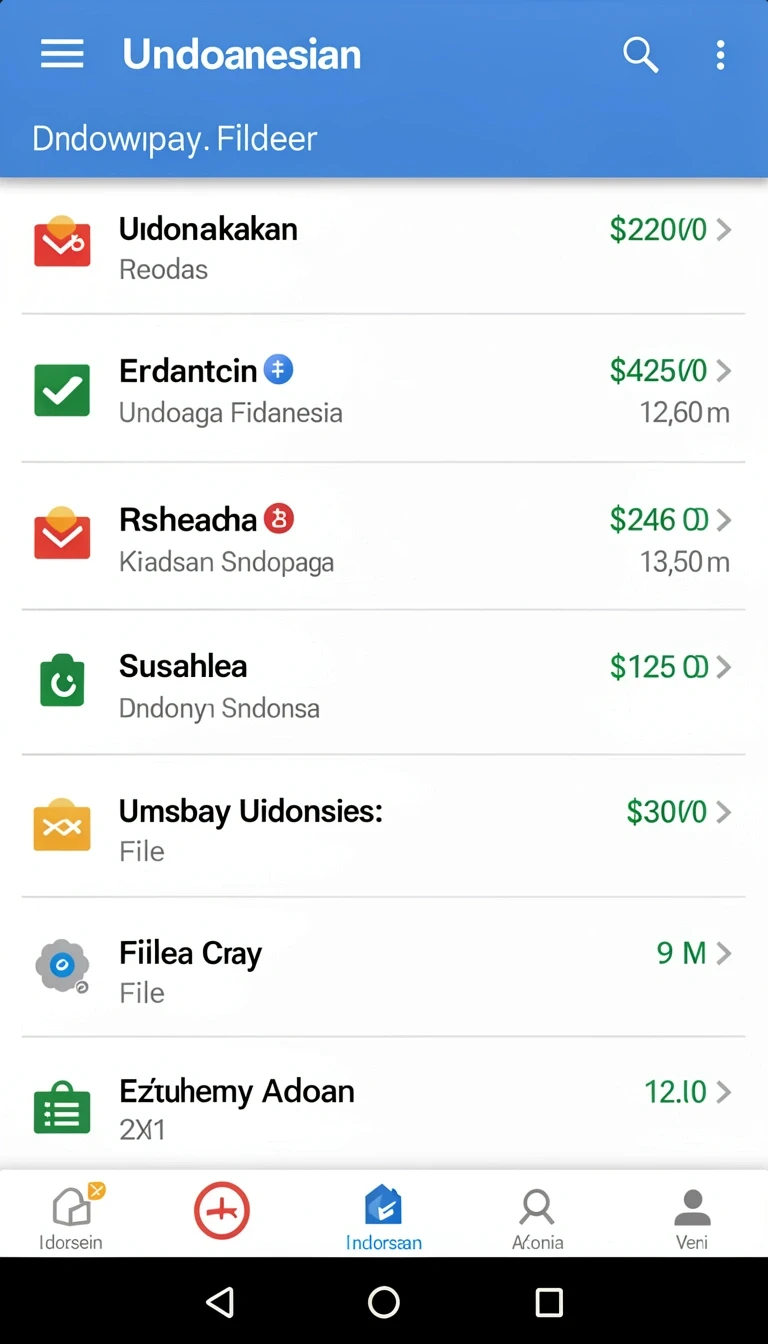Open the three-dot overflow menu

720,54
